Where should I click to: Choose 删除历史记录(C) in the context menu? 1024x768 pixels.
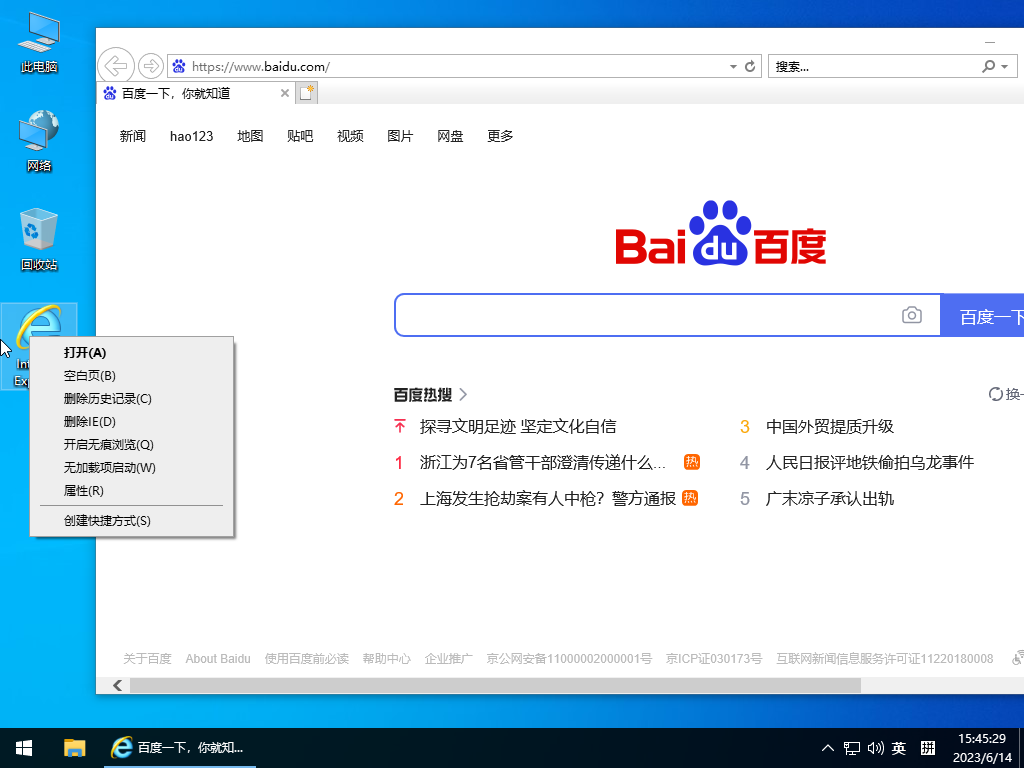click(132, 398)
